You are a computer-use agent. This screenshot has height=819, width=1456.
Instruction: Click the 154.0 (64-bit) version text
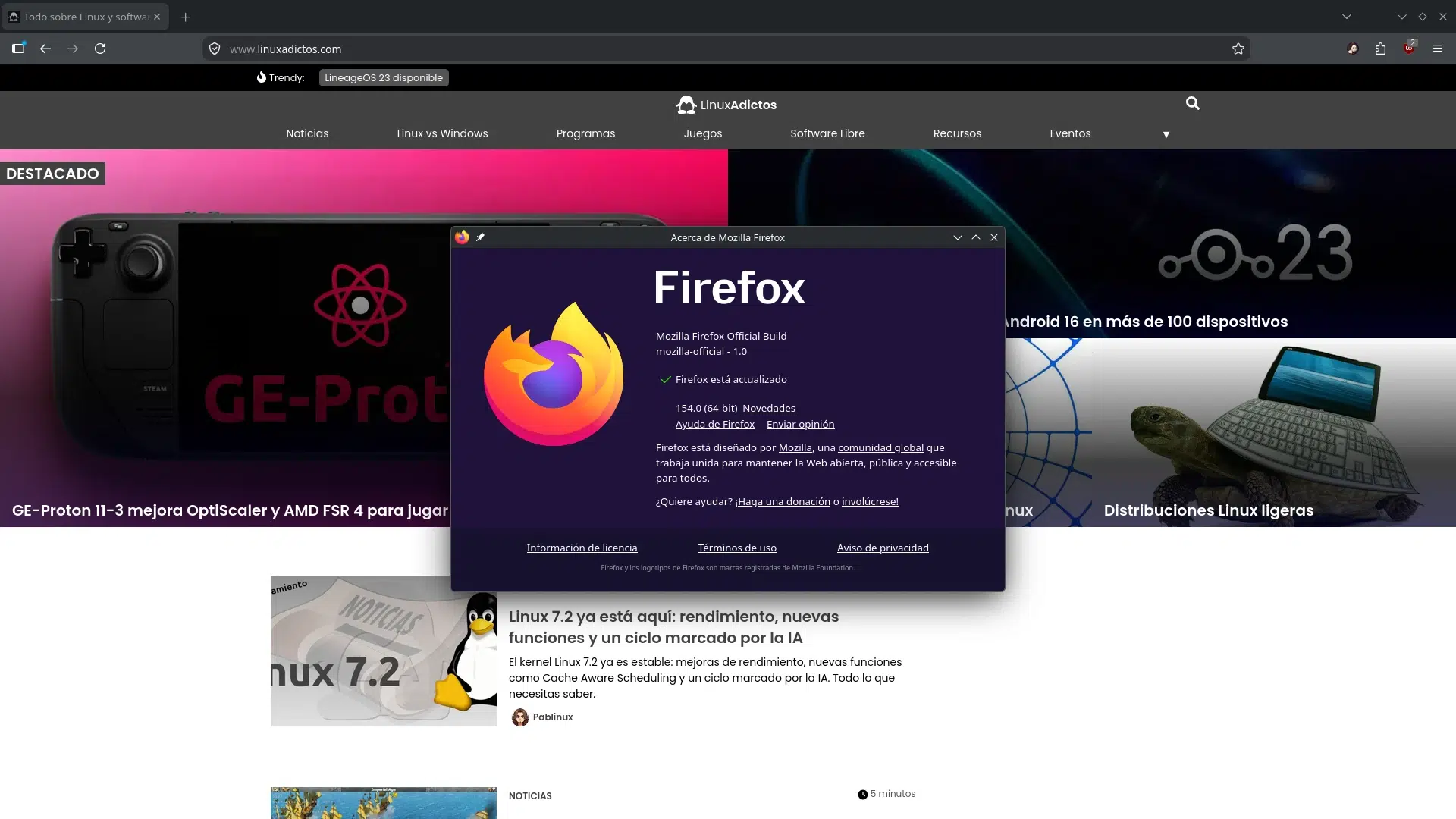(x=706, y=408)
